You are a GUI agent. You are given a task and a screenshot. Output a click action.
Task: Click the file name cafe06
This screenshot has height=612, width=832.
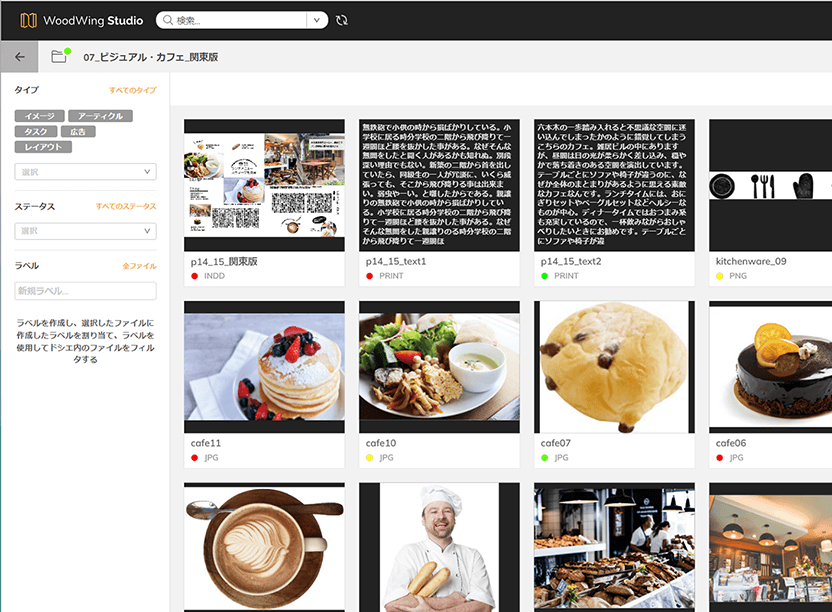click(731, 443)
